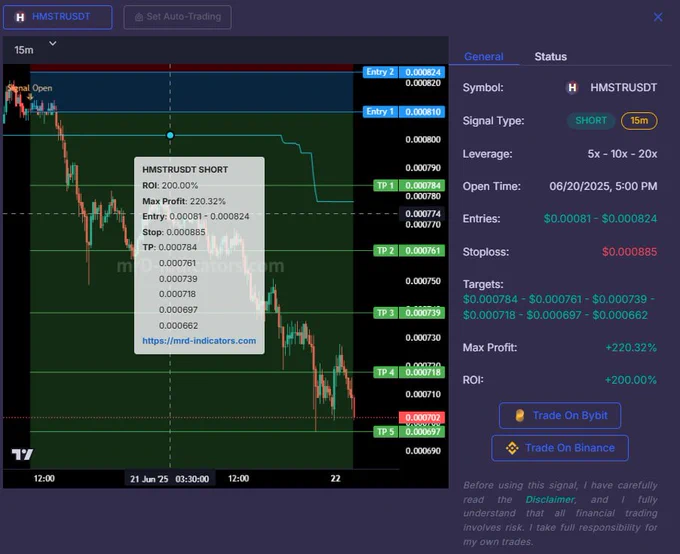This screenshot has width=680, height=554.
Task: Click the targets list starting $0.000784
Action: [559, 307]
